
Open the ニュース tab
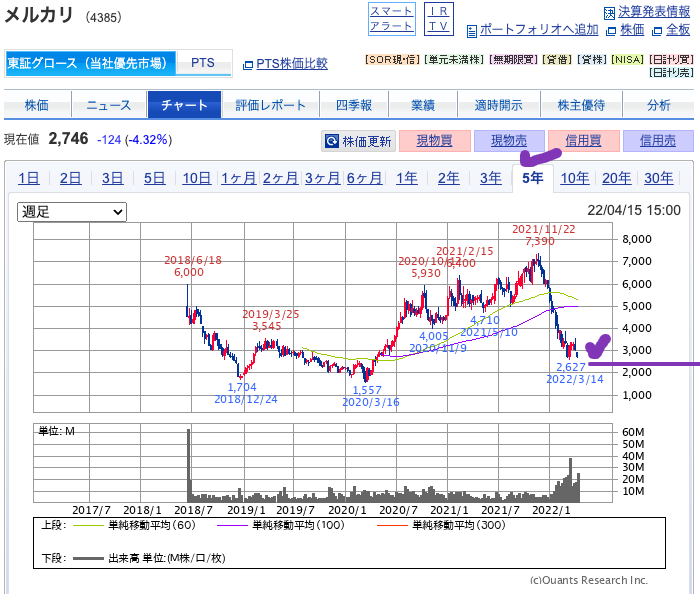pyautogui.click(x=109, y=105)
